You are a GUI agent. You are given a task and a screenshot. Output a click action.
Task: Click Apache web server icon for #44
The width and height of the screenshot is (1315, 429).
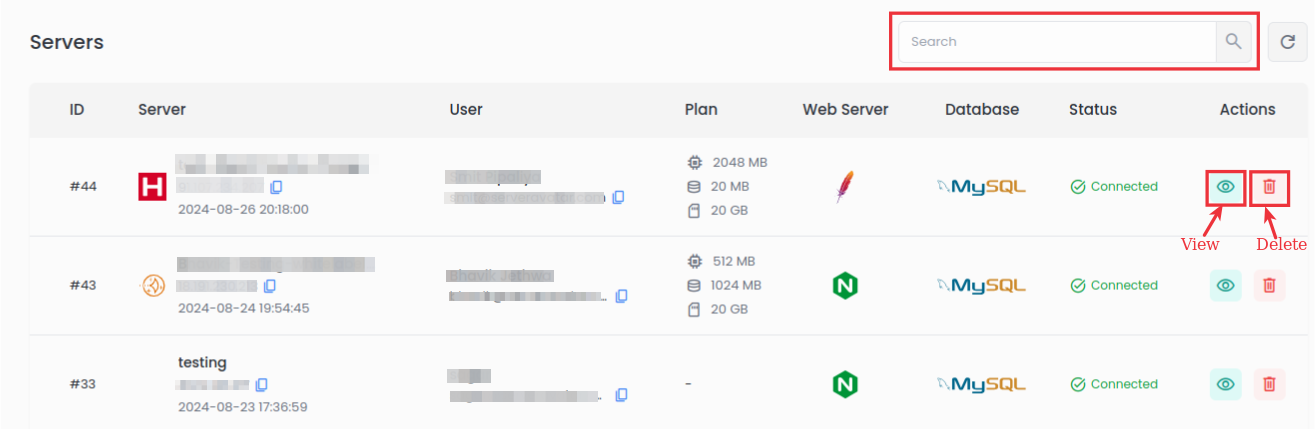pos(845,187)
